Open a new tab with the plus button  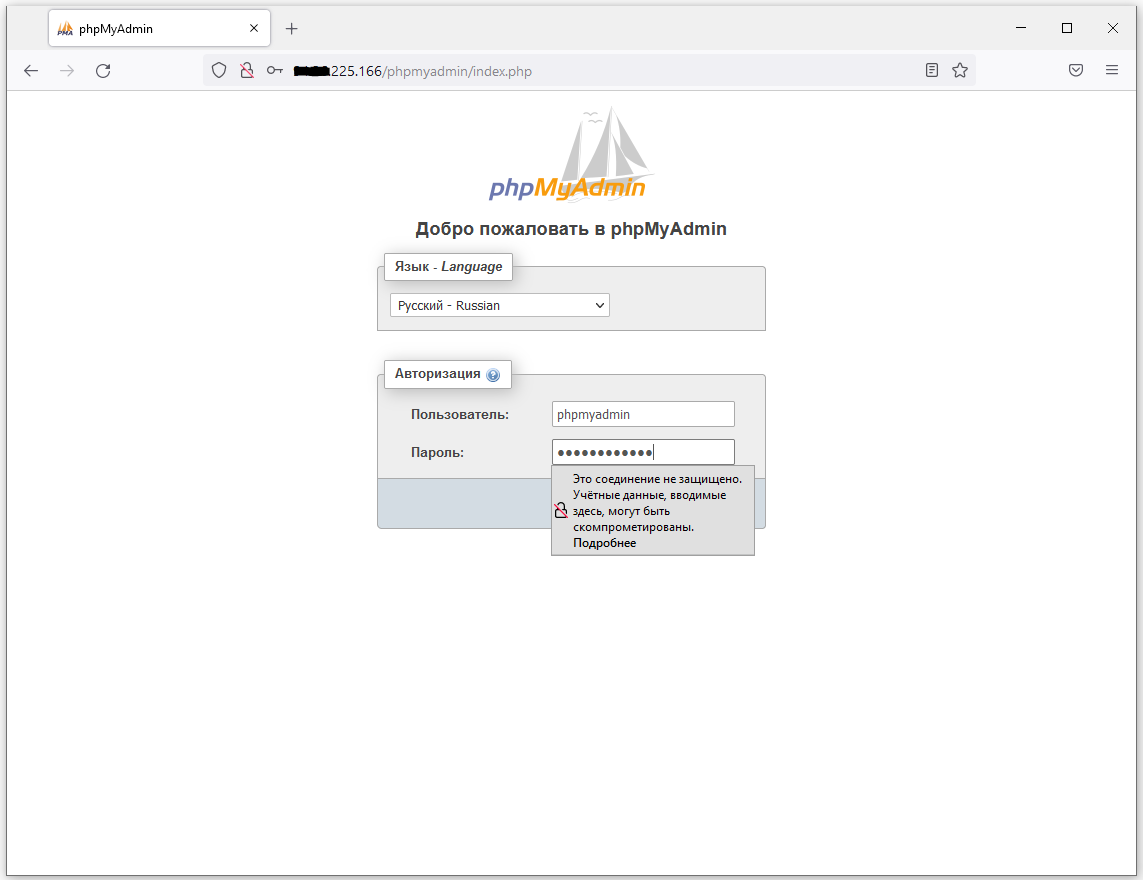coord(292,28)
